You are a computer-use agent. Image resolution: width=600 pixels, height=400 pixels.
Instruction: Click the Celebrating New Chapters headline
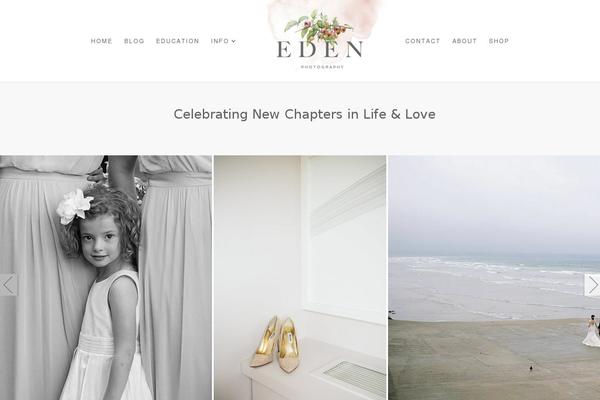click(x=304, y=114)
